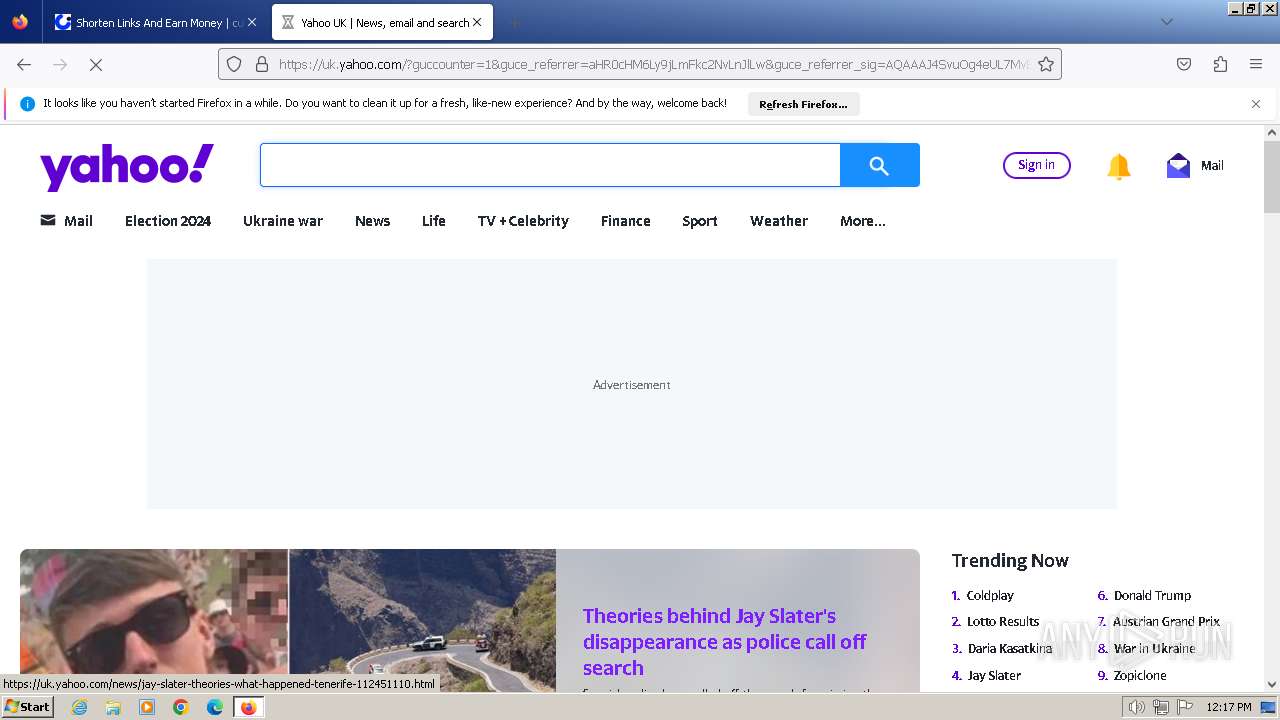Image resolution: width=1280 pixels, height=720 pixels.
Task: Click the Yahoo logo
Action: coord(127,167)
